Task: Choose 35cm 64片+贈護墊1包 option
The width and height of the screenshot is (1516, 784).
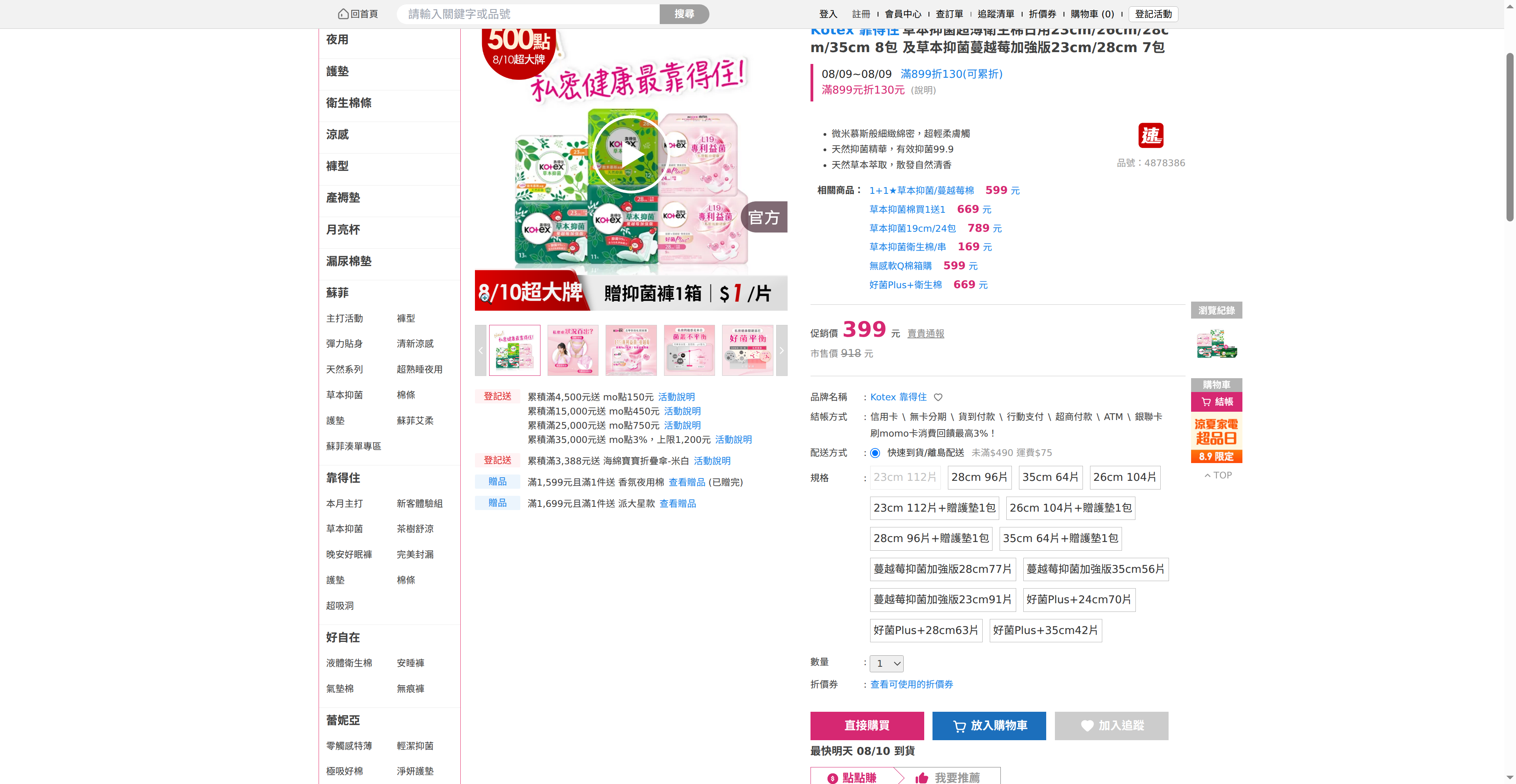Action: click(1060, 538)
